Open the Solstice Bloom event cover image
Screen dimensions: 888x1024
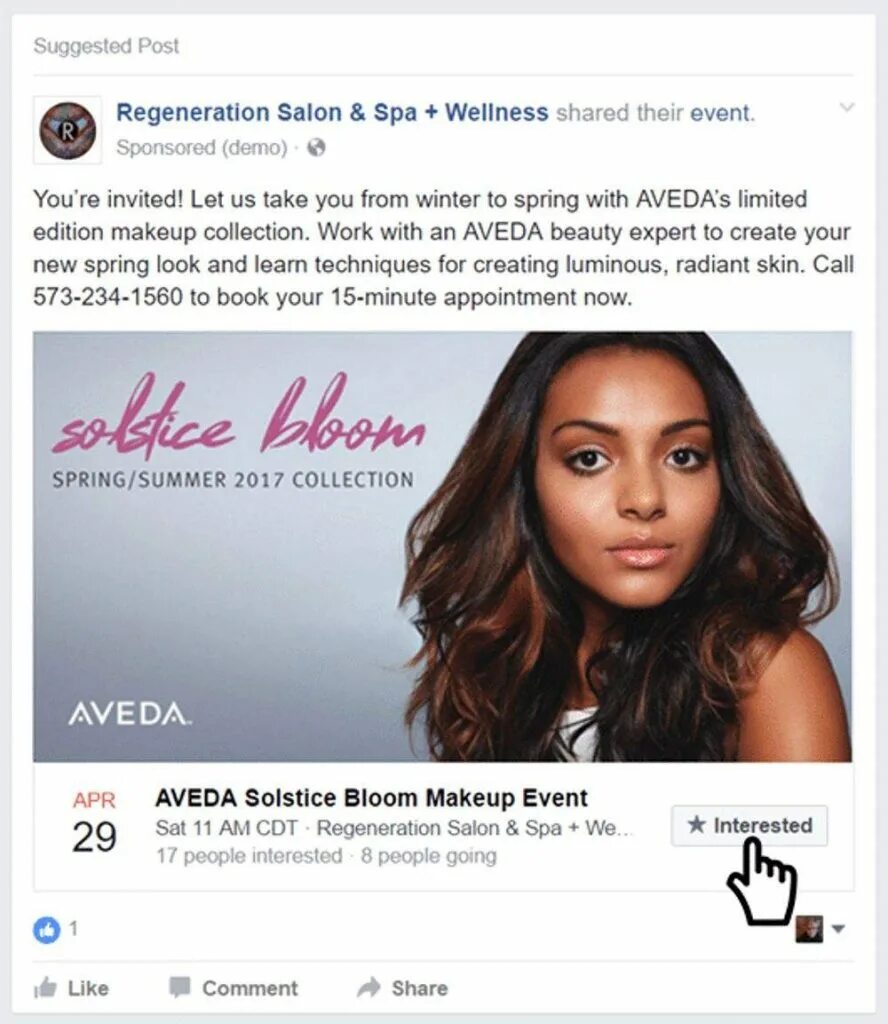pyautogui.click(x=443, y=547)
